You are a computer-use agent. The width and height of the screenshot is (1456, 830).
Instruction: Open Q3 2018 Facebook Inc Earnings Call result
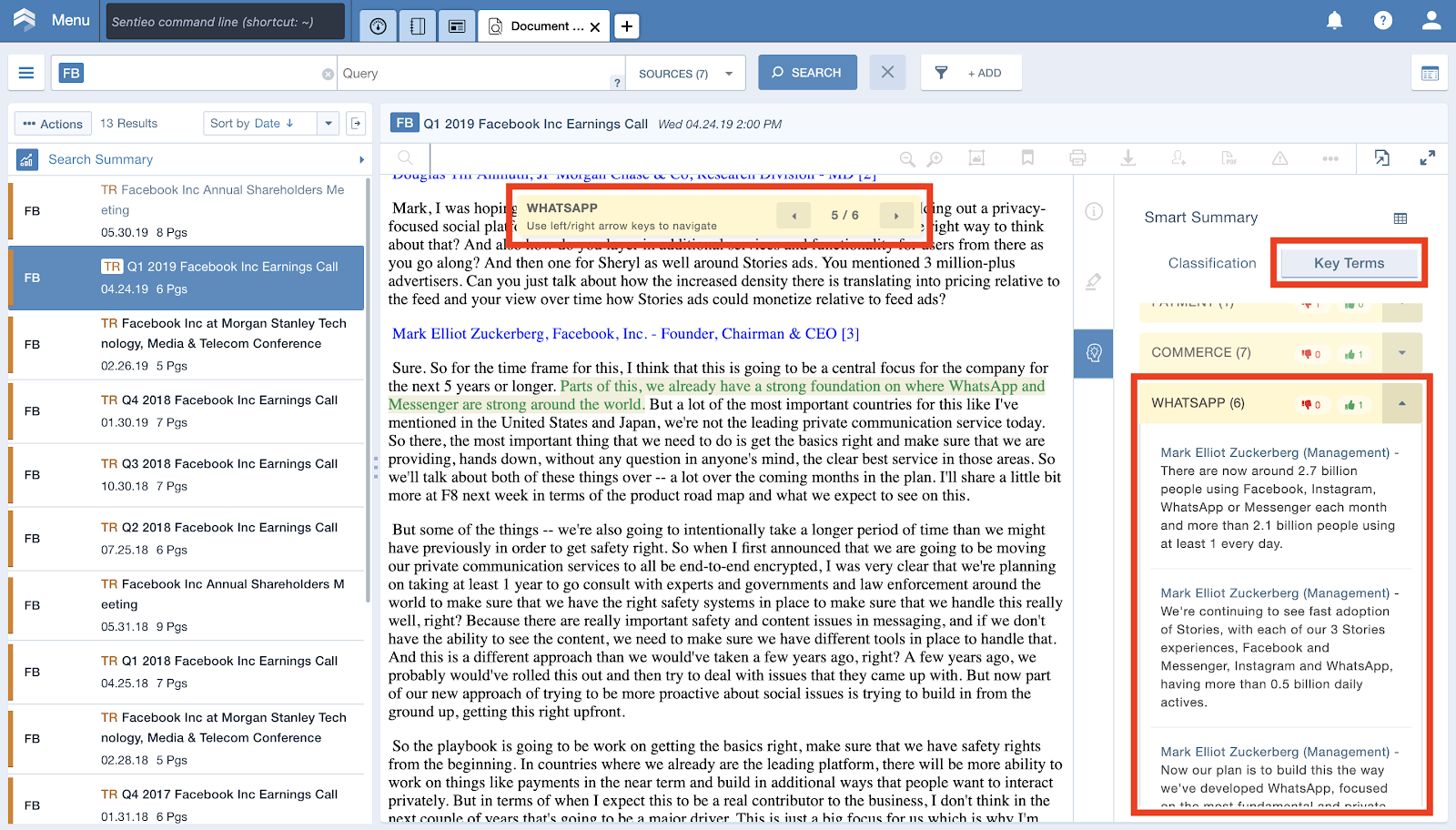(187, 474)
